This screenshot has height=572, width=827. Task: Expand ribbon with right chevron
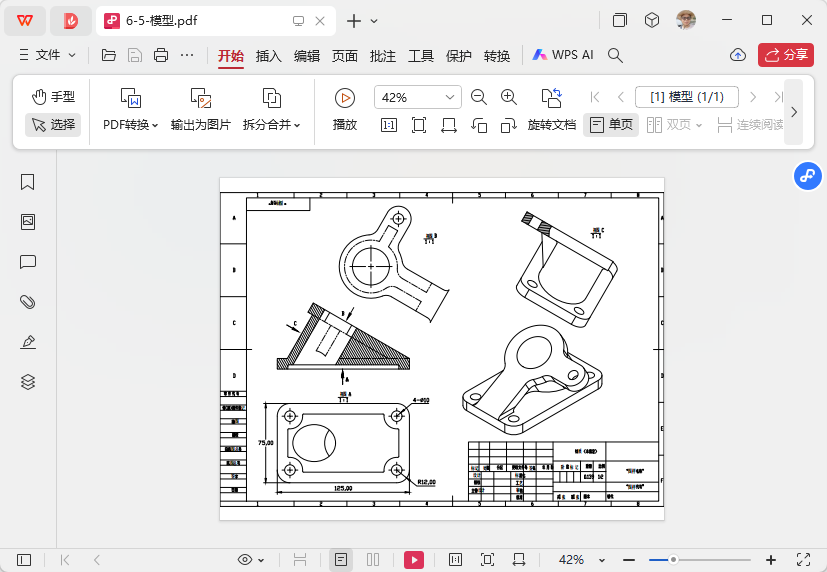click(x=793, y=112)
